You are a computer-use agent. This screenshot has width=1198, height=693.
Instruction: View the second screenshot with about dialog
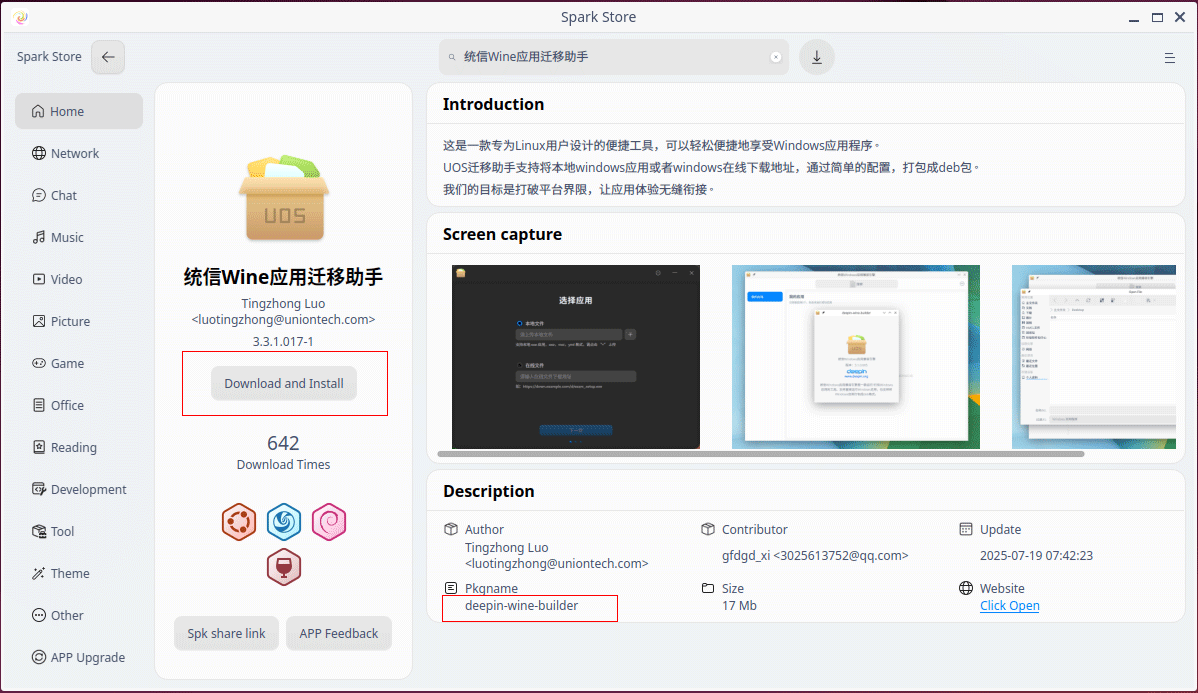tap(856, 357)
